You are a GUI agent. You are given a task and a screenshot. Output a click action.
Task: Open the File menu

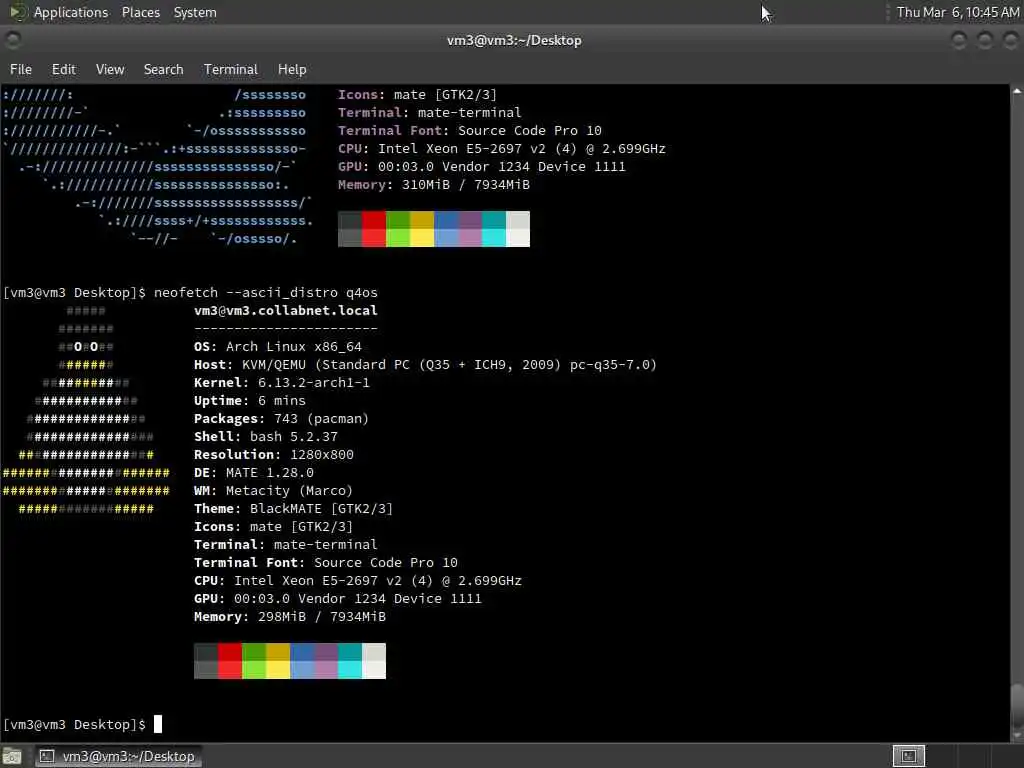coord(21,69)
